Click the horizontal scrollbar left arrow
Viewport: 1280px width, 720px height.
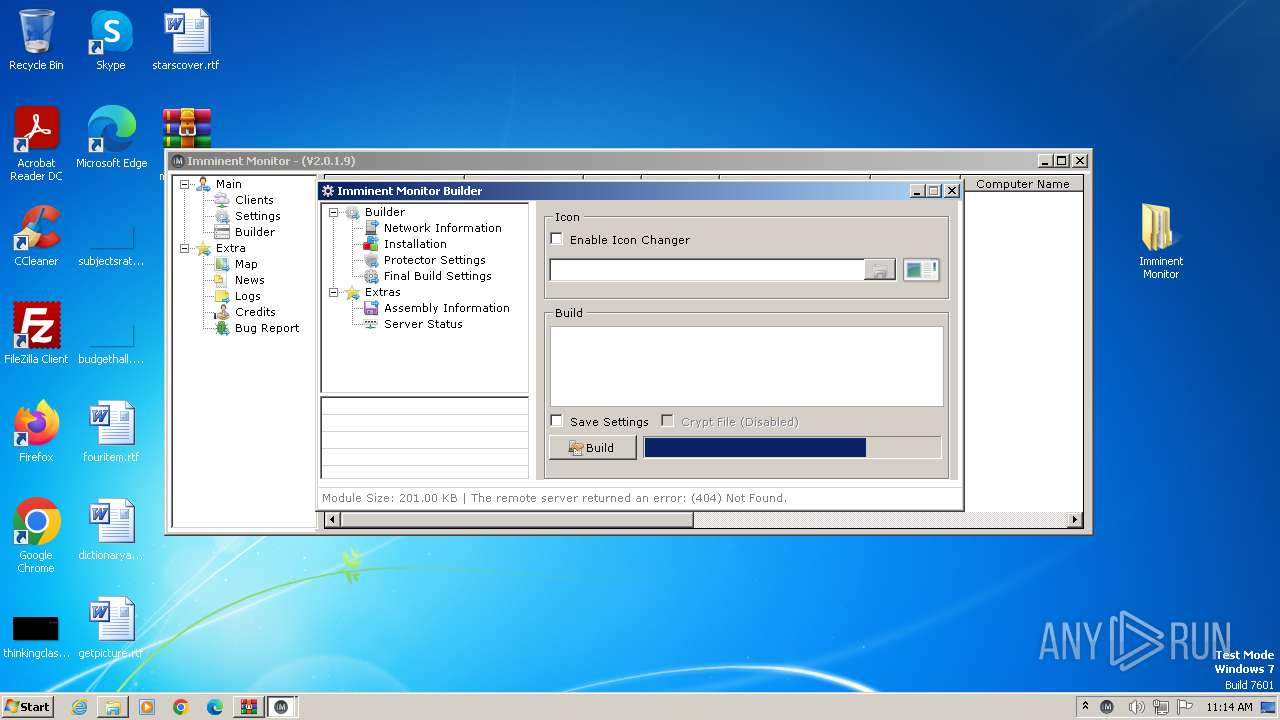tap(333, 519)
